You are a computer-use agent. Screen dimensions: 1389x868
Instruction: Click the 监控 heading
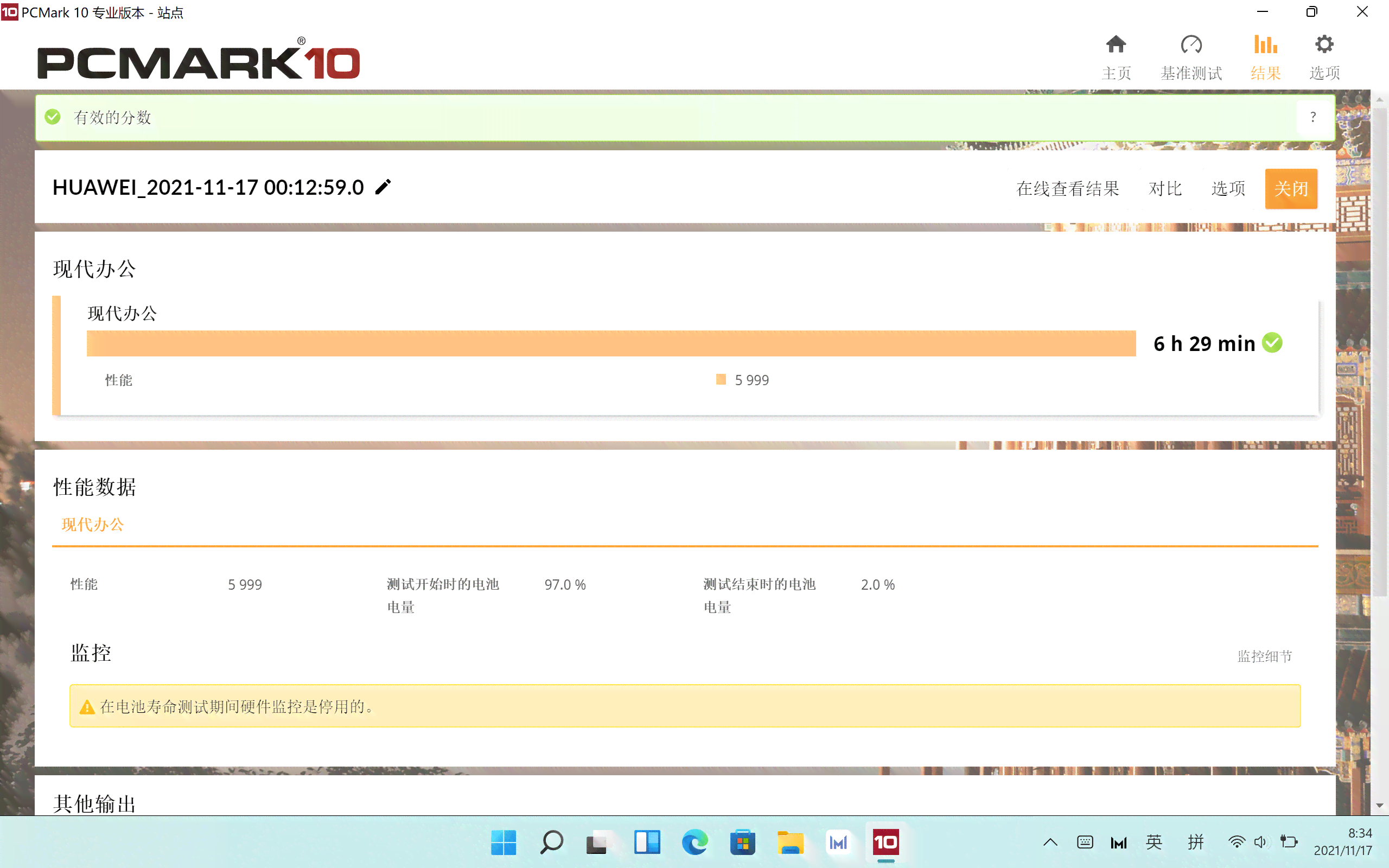pos(91,653)
